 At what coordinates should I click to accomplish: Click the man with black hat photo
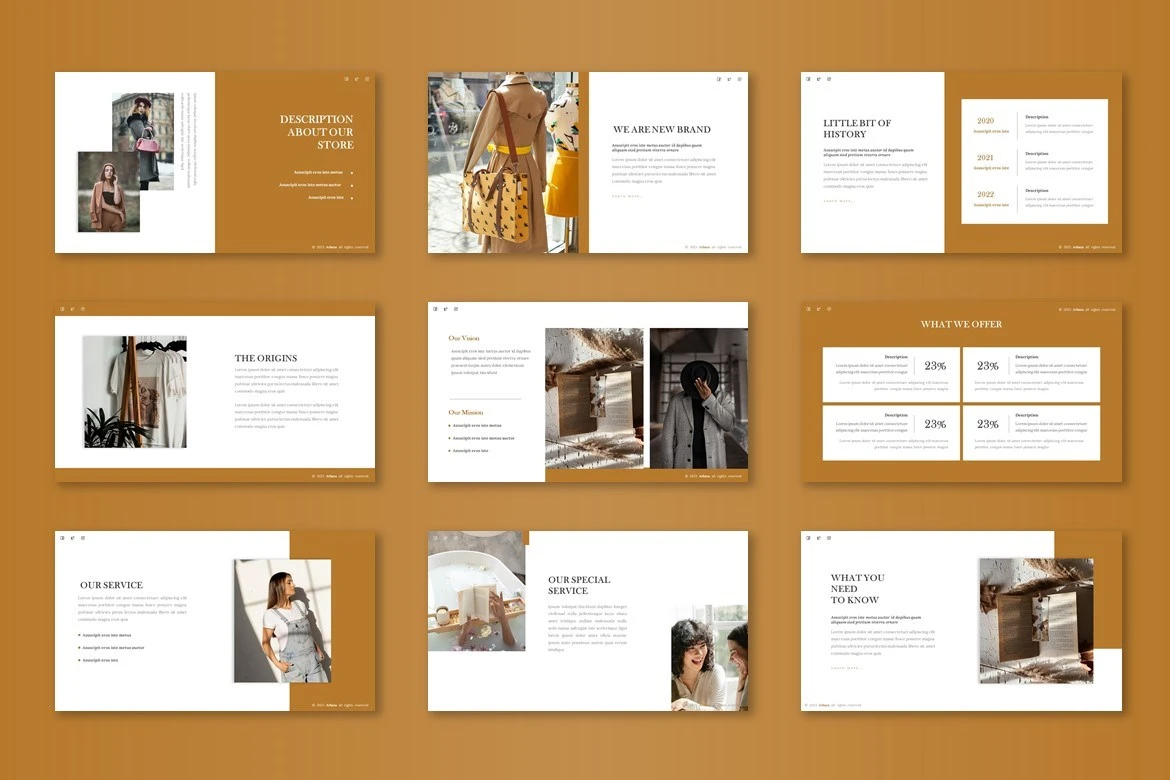coord(698,398)
